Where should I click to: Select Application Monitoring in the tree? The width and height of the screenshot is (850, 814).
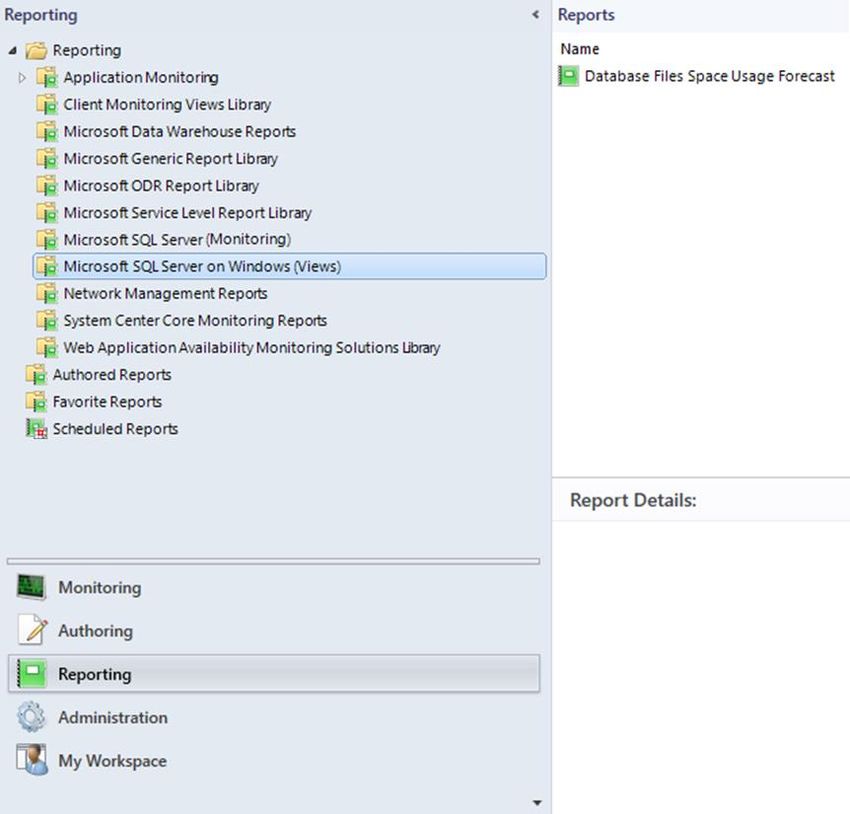click(x=141, y=77)
